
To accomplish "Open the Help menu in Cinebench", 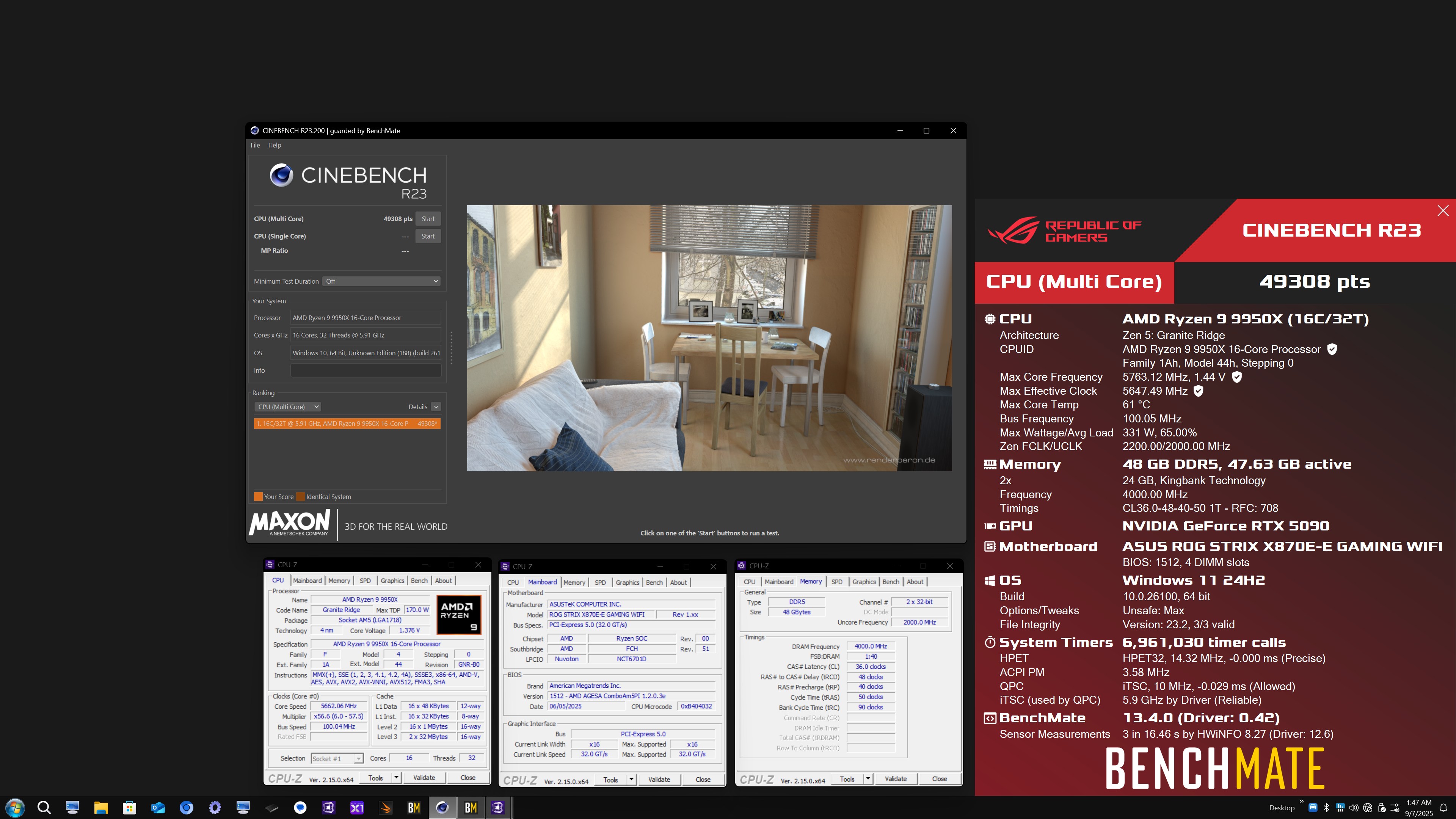I will point(274,145).
